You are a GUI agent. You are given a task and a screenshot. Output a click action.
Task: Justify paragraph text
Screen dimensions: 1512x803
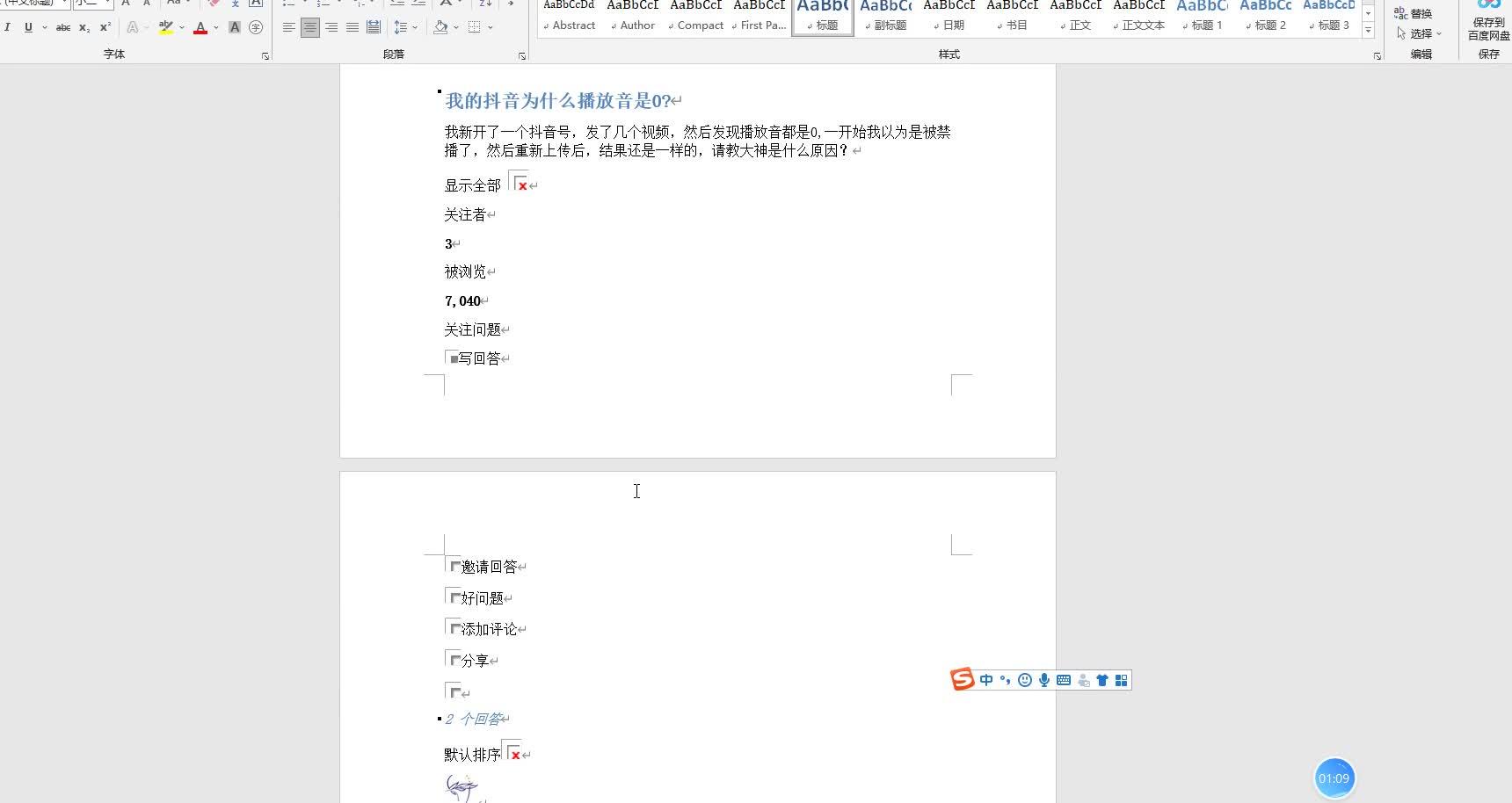(353, 27)
